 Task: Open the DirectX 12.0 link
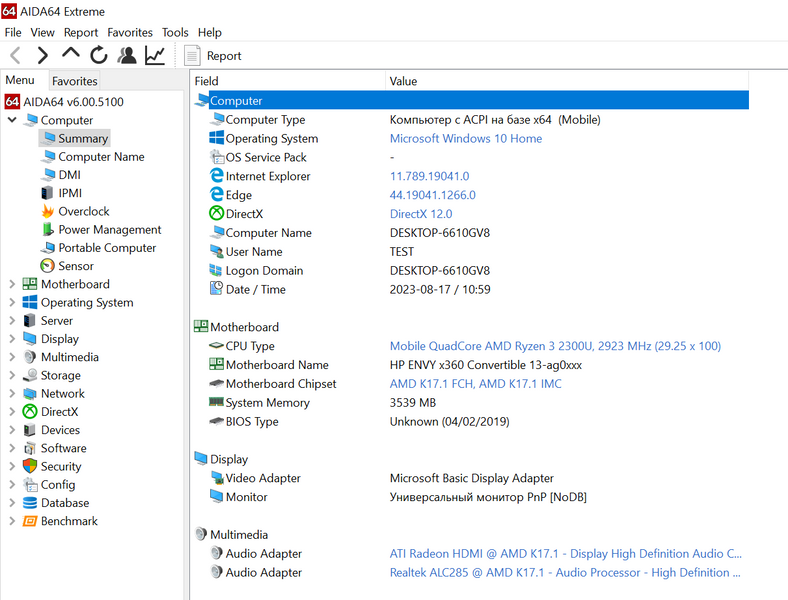pos(421,214)
